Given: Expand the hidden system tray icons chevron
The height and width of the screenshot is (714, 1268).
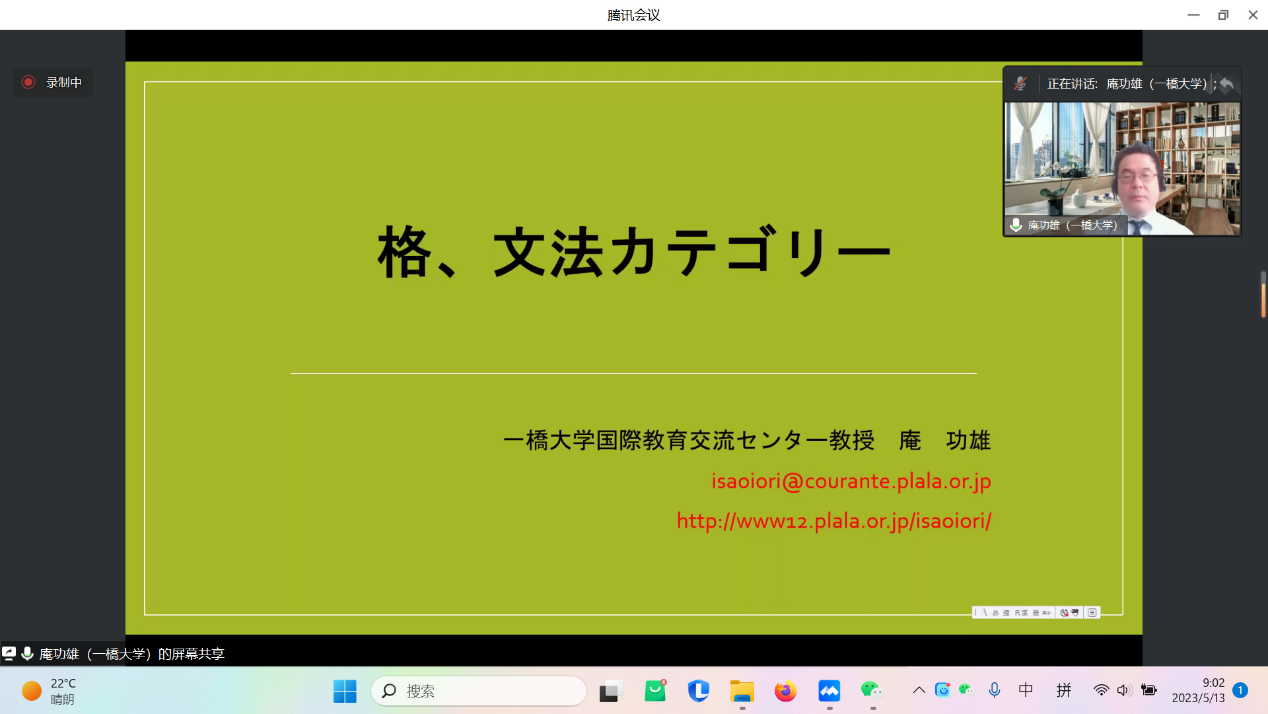Looking at the screenshot, I should point(918,690).
